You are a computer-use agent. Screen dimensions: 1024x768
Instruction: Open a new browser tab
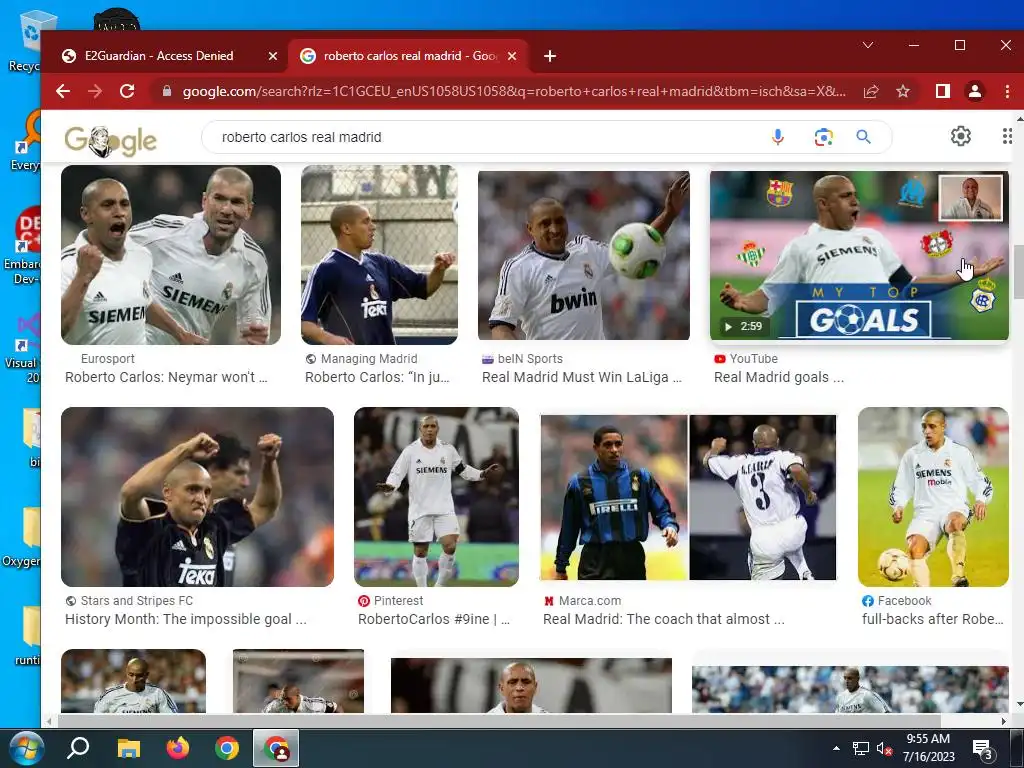(x=550, y=56)
